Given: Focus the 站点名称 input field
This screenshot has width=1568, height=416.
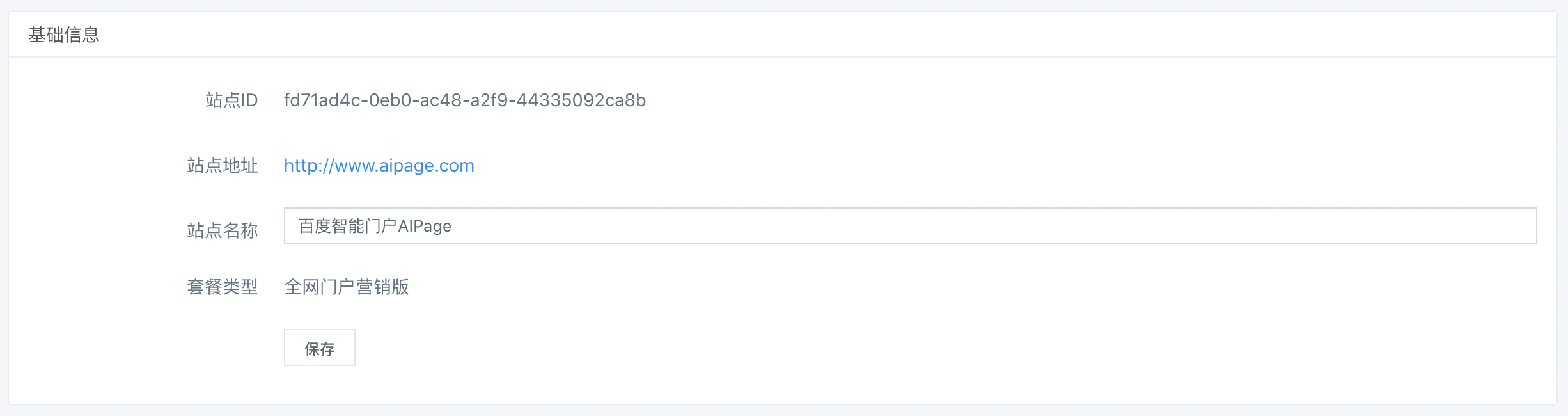Looking at the screenshot, I should click(x=910, y=226).
